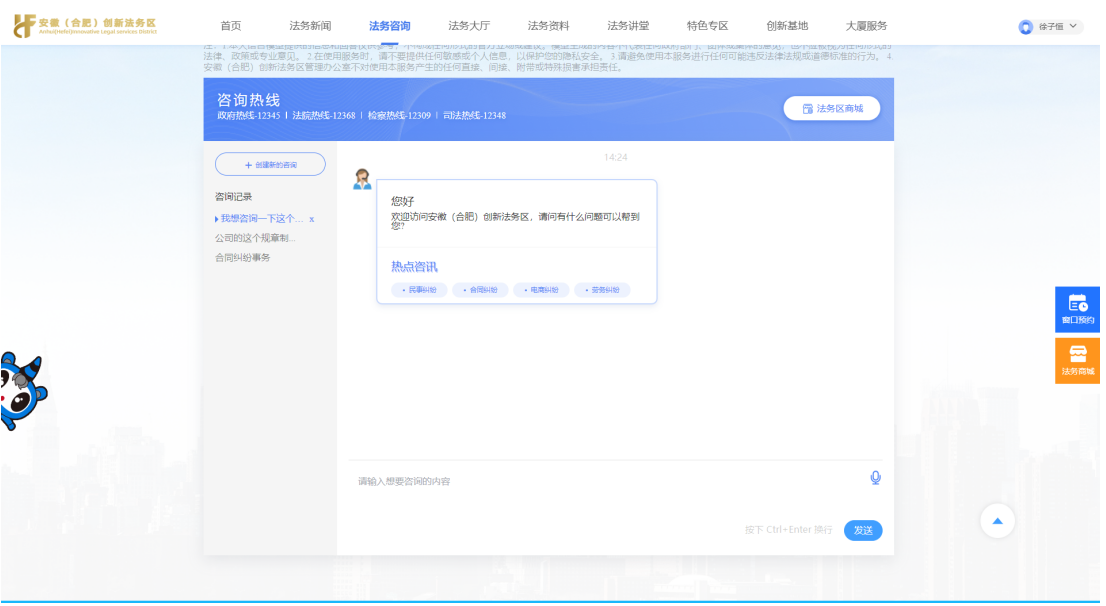
Task: Click the 检察热线-12309 hotline text
Action: pyautogui.click(x=399, y=116)
